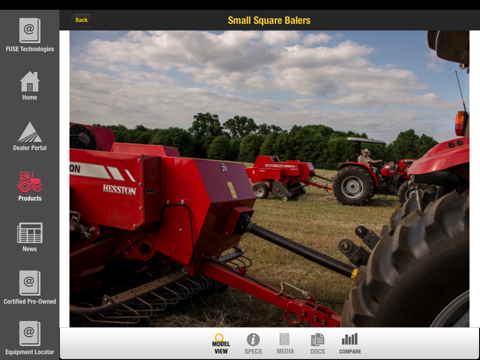Open Certified Pre-Owned listings
This screenshot has height=360, width=480.
(x=30, y=287)
